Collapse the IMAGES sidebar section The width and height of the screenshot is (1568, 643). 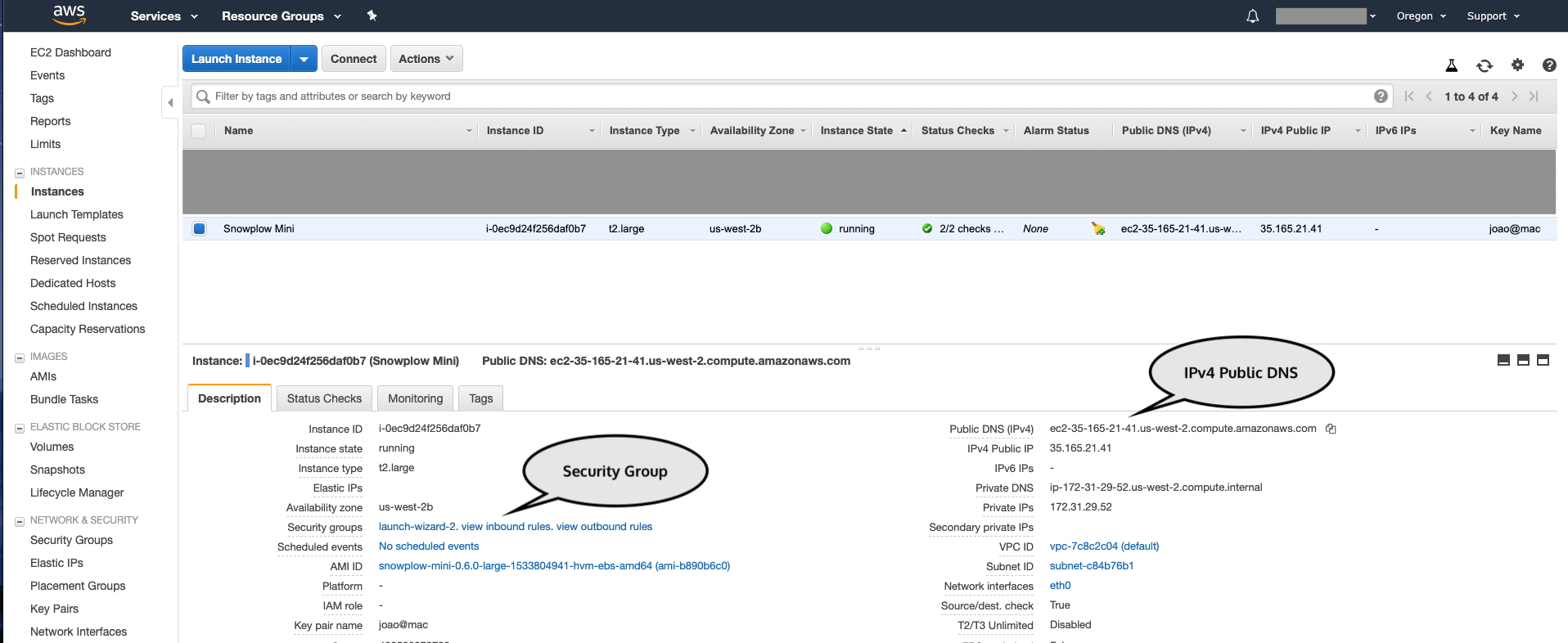pos(20,357)
